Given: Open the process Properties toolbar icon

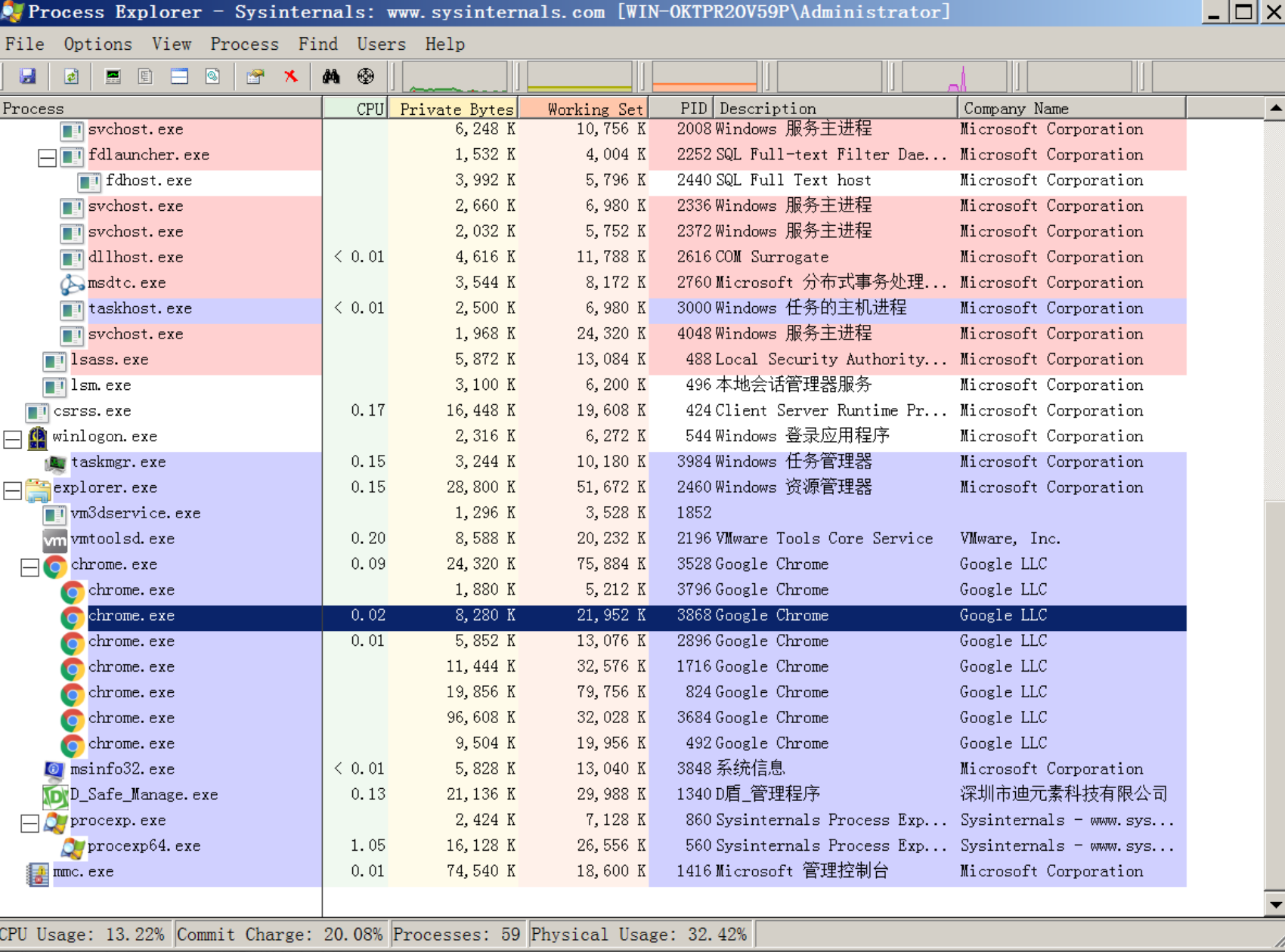Looking at the screenshot, I should coord(255,76).
